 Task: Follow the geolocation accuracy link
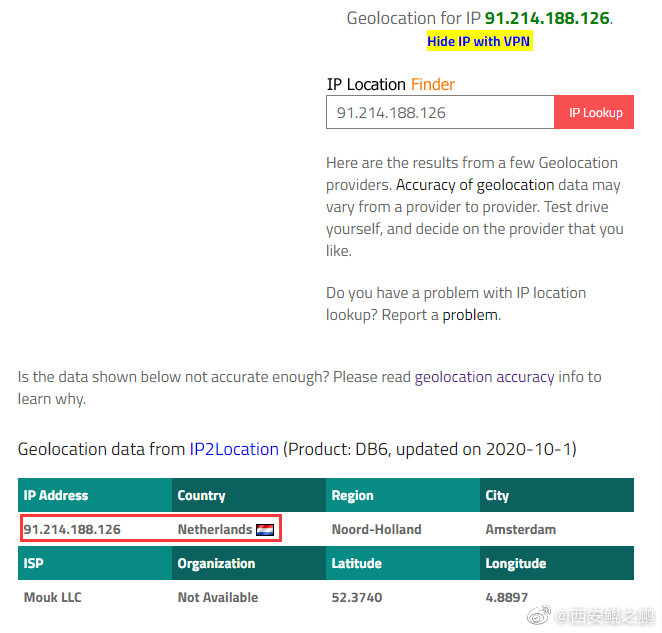[484, 377]
